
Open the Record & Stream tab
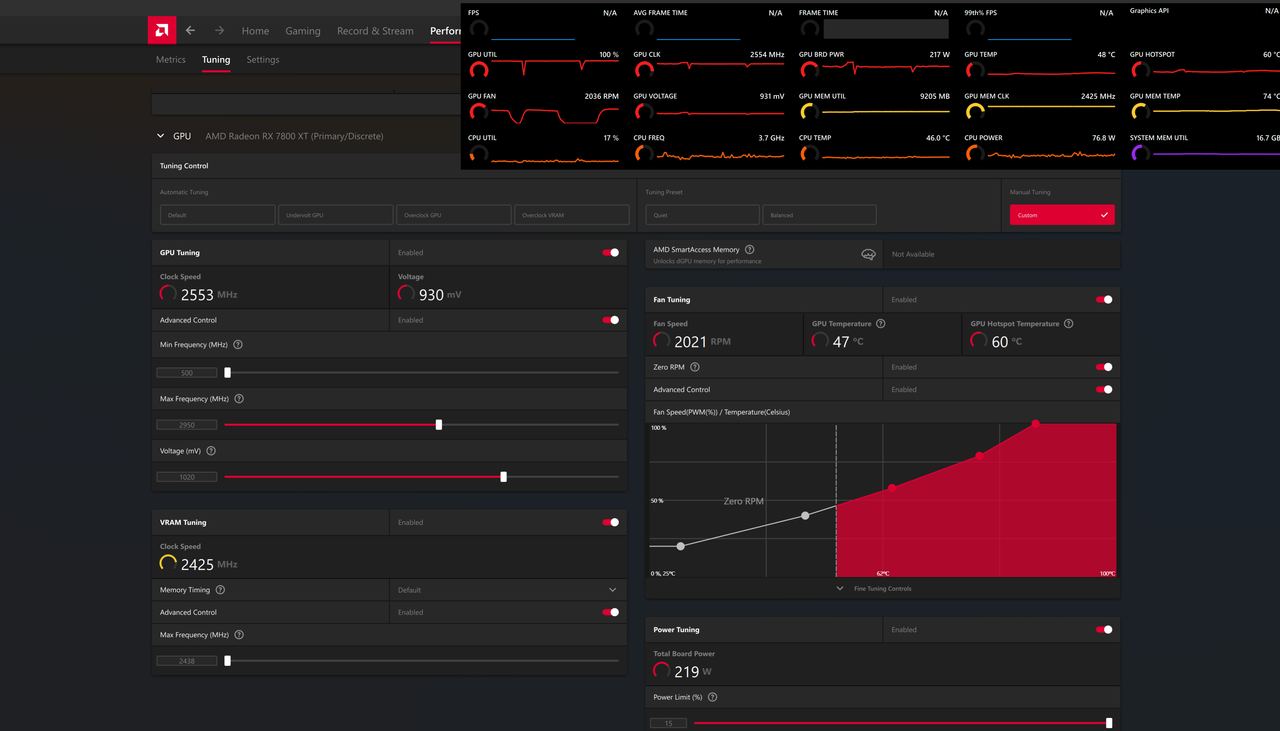pyautogui.click(x=375, y=31)
